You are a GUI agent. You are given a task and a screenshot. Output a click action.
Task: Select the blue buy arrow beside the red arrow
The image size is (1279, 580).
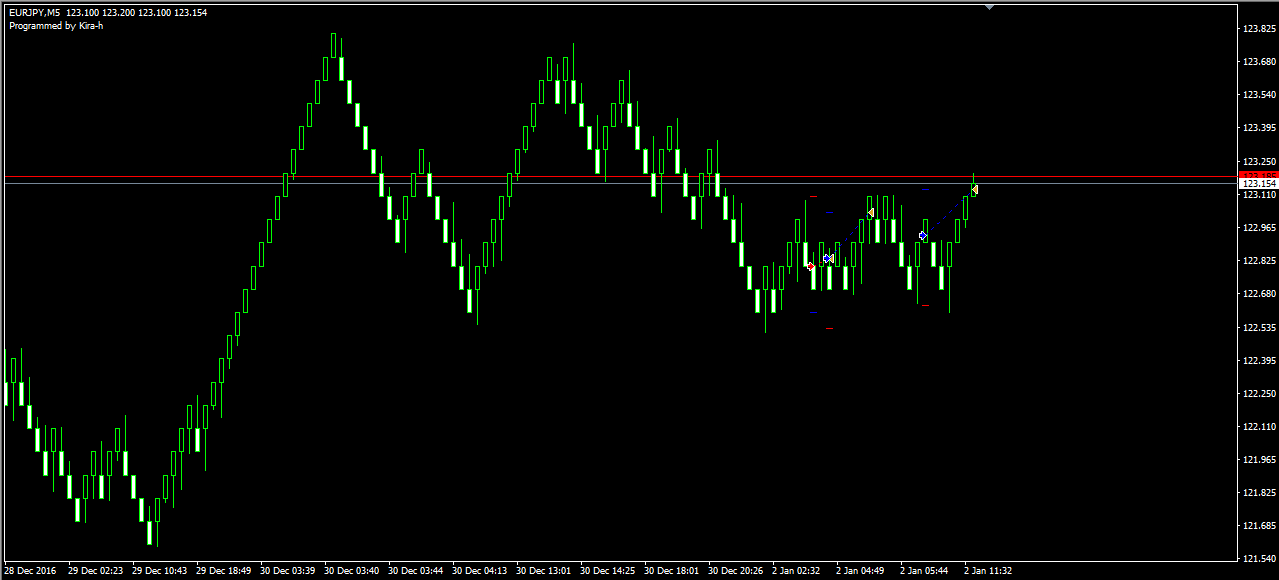pos(827,259)
